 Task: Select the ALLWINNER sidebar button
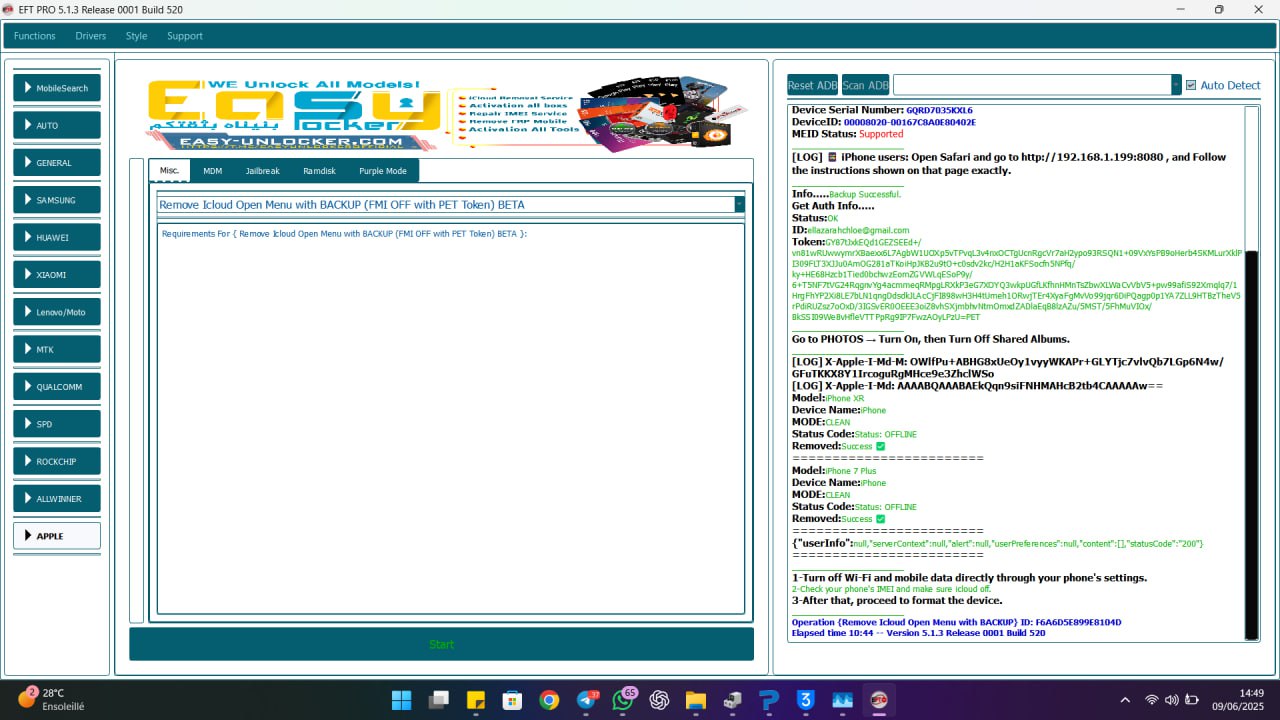[57, 498]
